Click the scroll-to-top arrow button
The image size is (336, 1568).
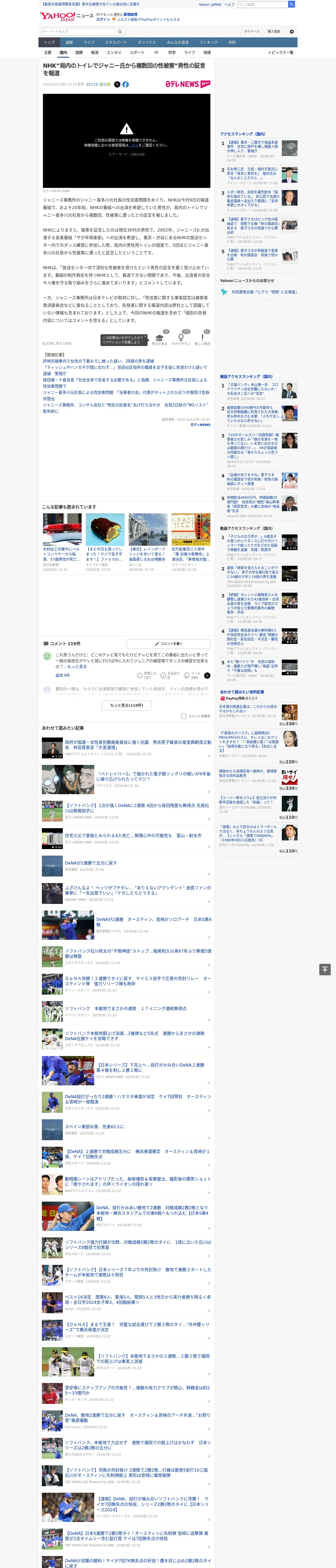[x=325, y=969]
